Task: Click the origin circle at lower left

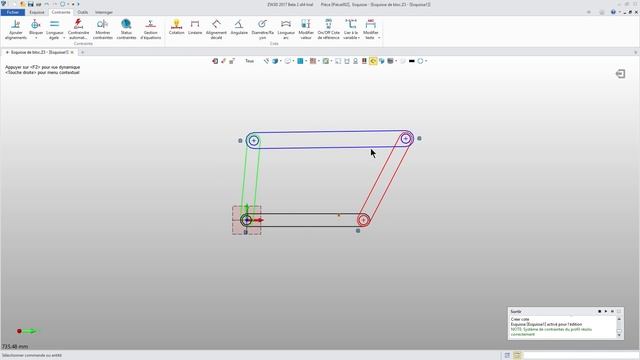Action: [x=247, y=220]
